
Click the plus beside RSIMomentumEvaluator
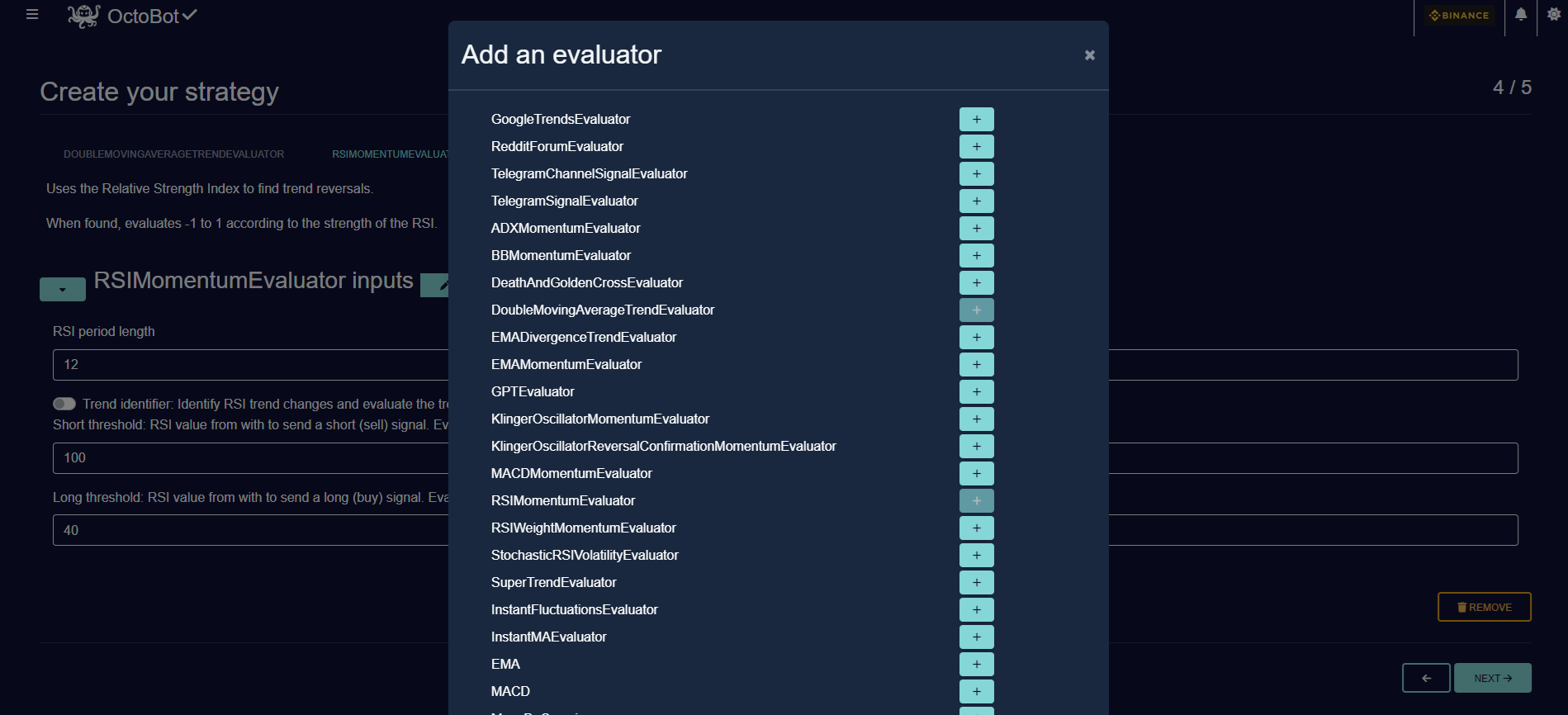[976, 500]
